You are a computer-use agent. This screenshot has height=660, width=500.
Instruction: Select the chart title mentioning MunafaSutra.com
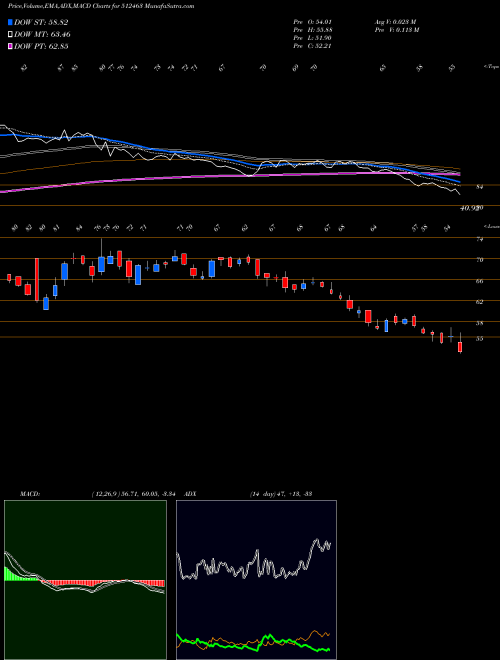(x=101, y=7)
